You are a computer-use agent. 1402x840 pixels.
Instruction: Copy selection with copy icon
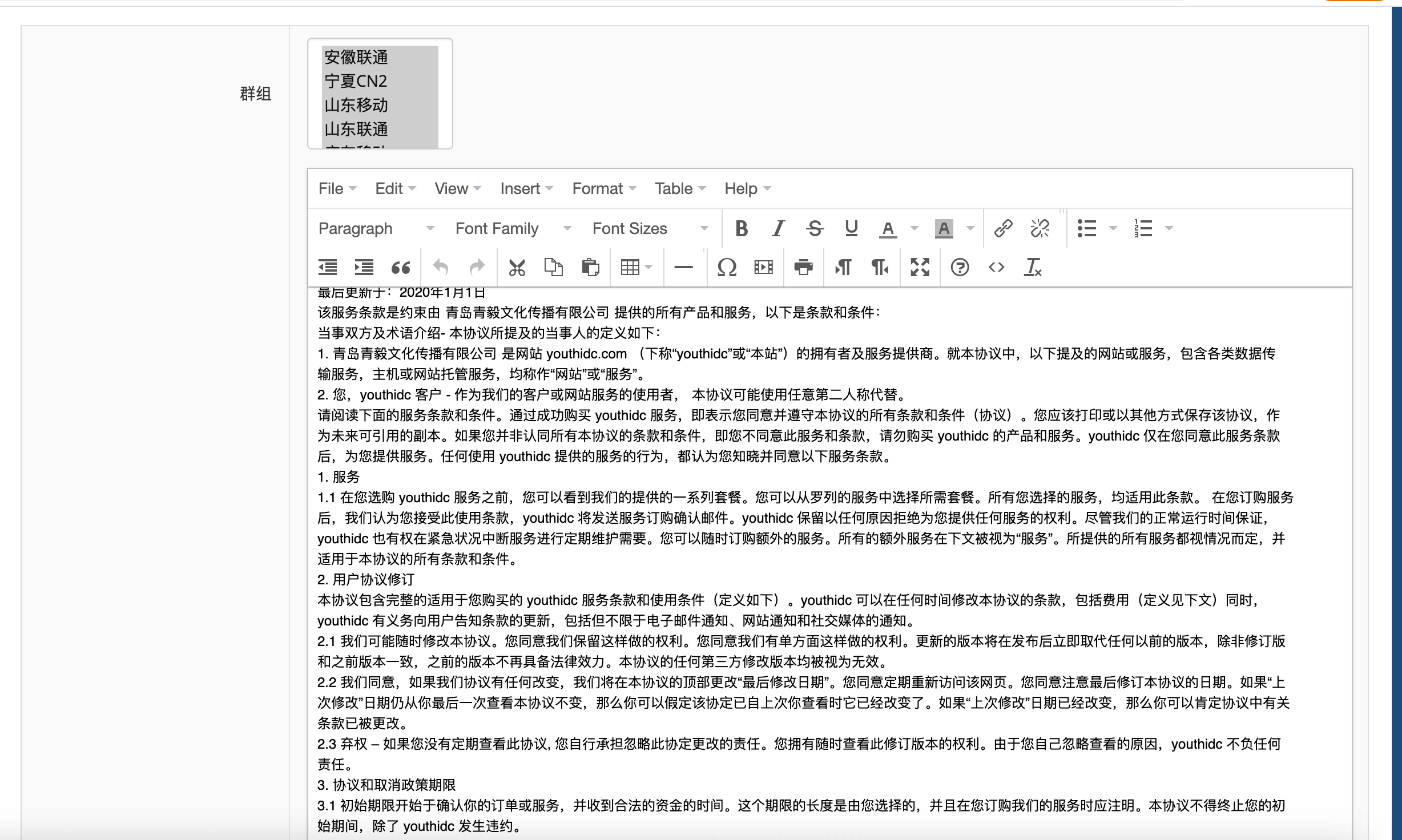coord(554,267)
